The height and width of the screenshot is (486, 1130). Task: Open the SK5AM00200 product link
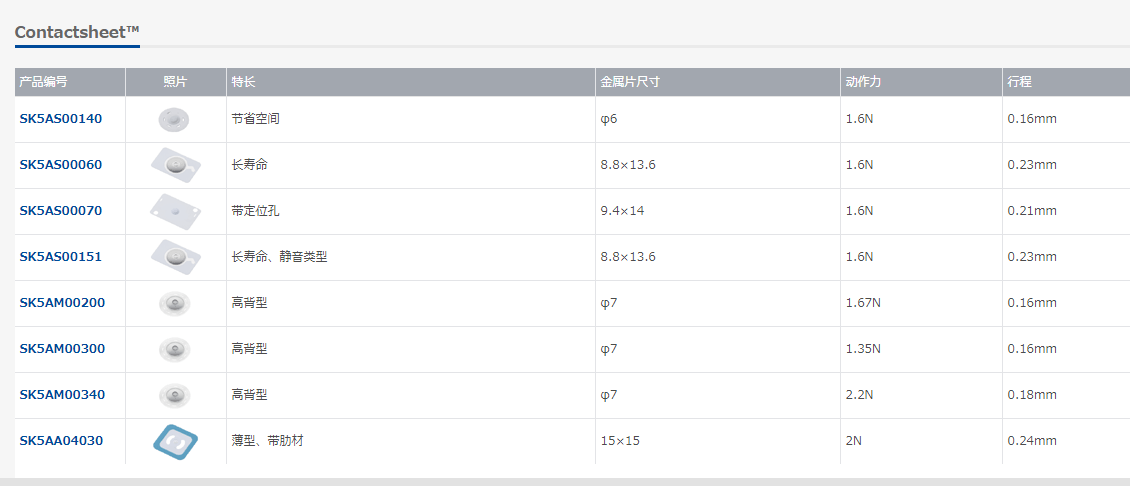coord(62,303)
